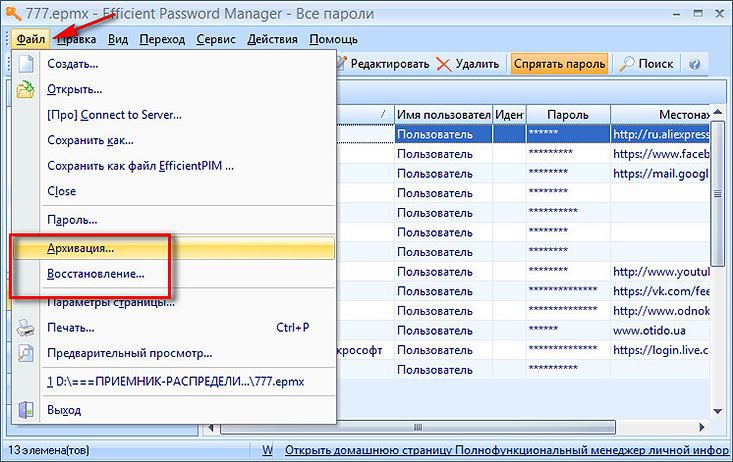Click the printer icon beside Печать
Viewport: 733px width, 462px height.
tap(26, 327)
